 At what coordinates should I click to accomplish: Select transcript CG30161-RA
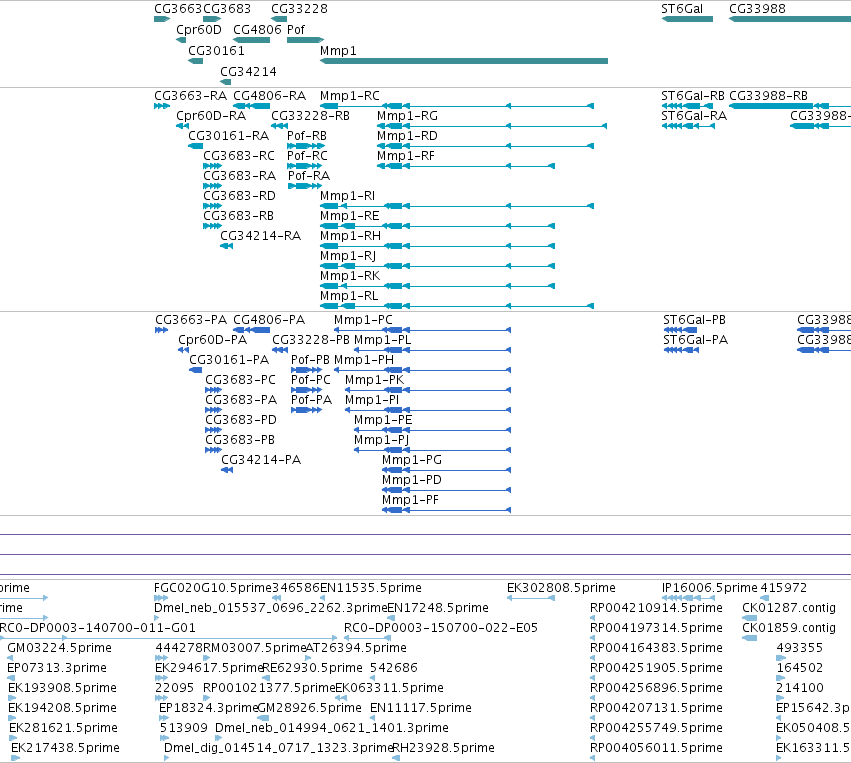point(228,136)
